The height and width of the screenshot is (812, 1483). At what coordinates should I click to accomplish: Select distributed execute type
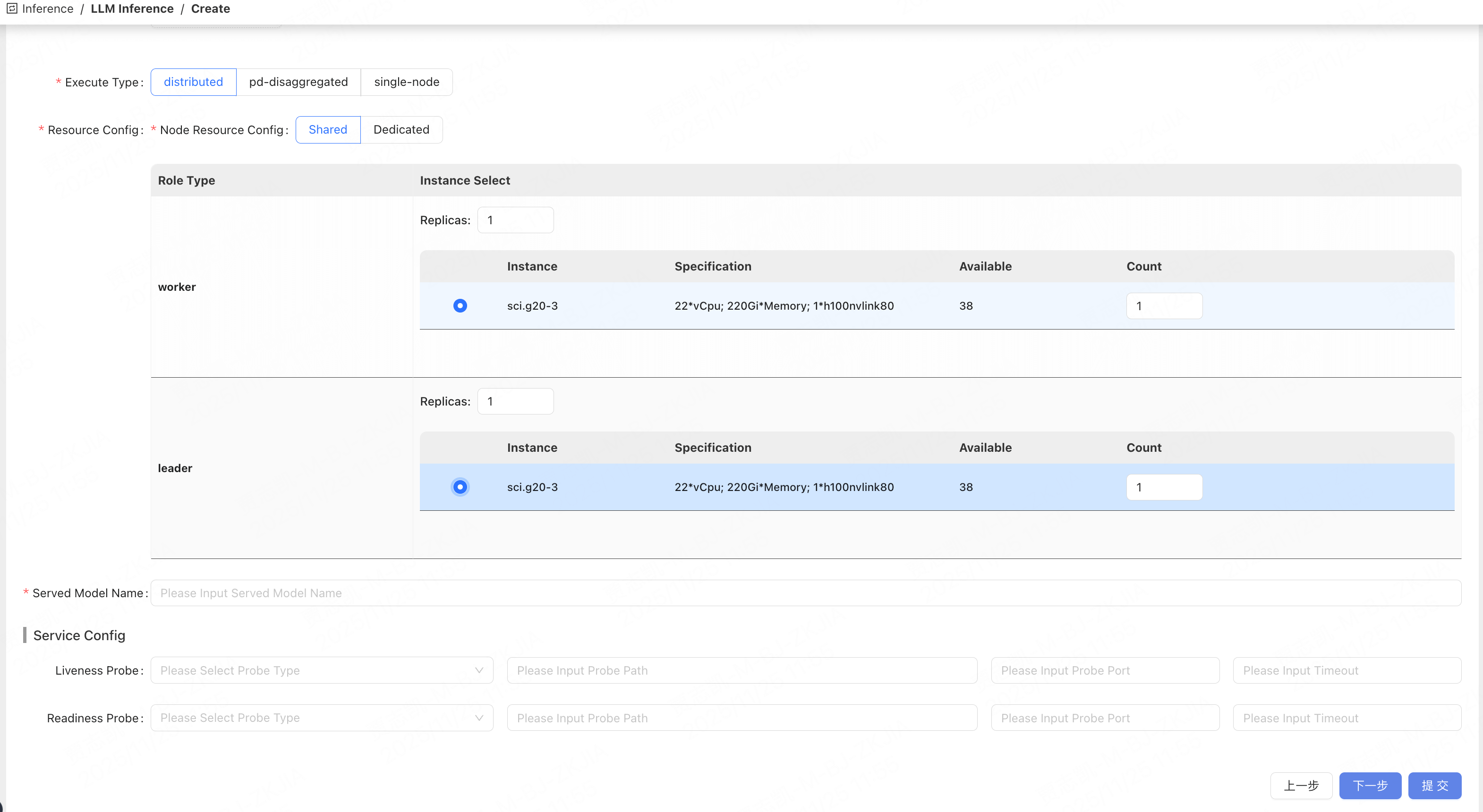pos(194,82)
